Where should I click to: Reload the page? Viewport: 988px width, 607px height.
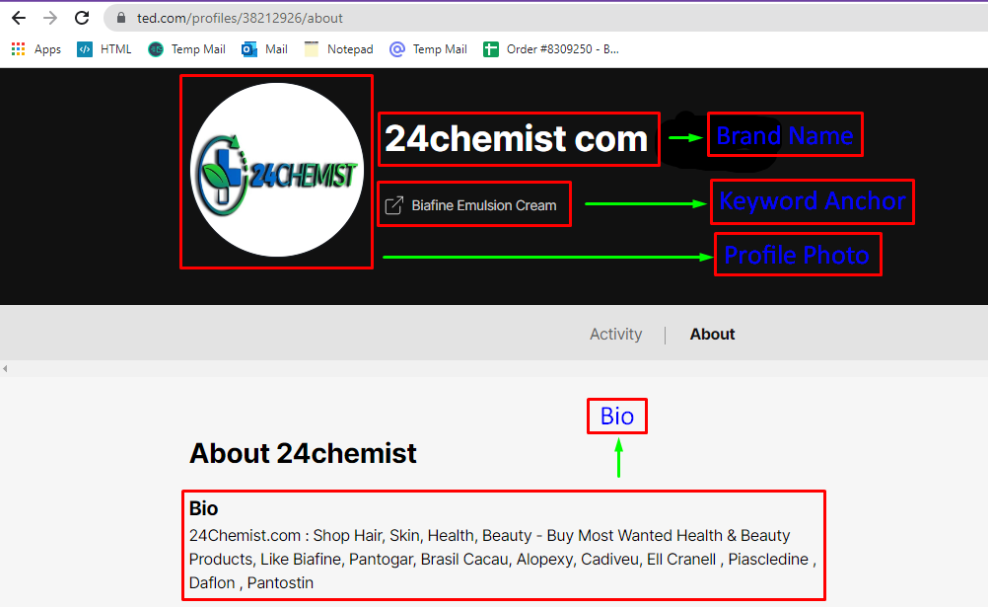point(81,17)
